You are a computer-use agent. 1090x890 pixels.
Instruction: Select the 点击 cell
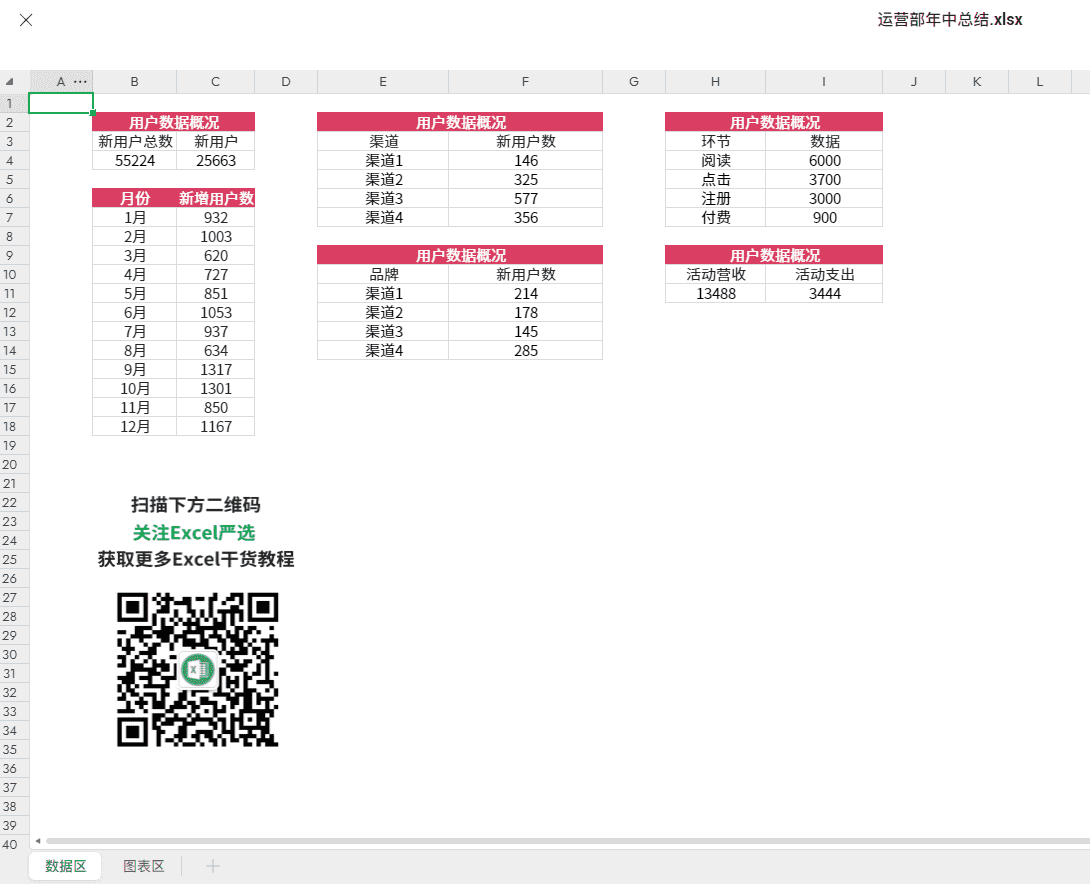(715, 179)
